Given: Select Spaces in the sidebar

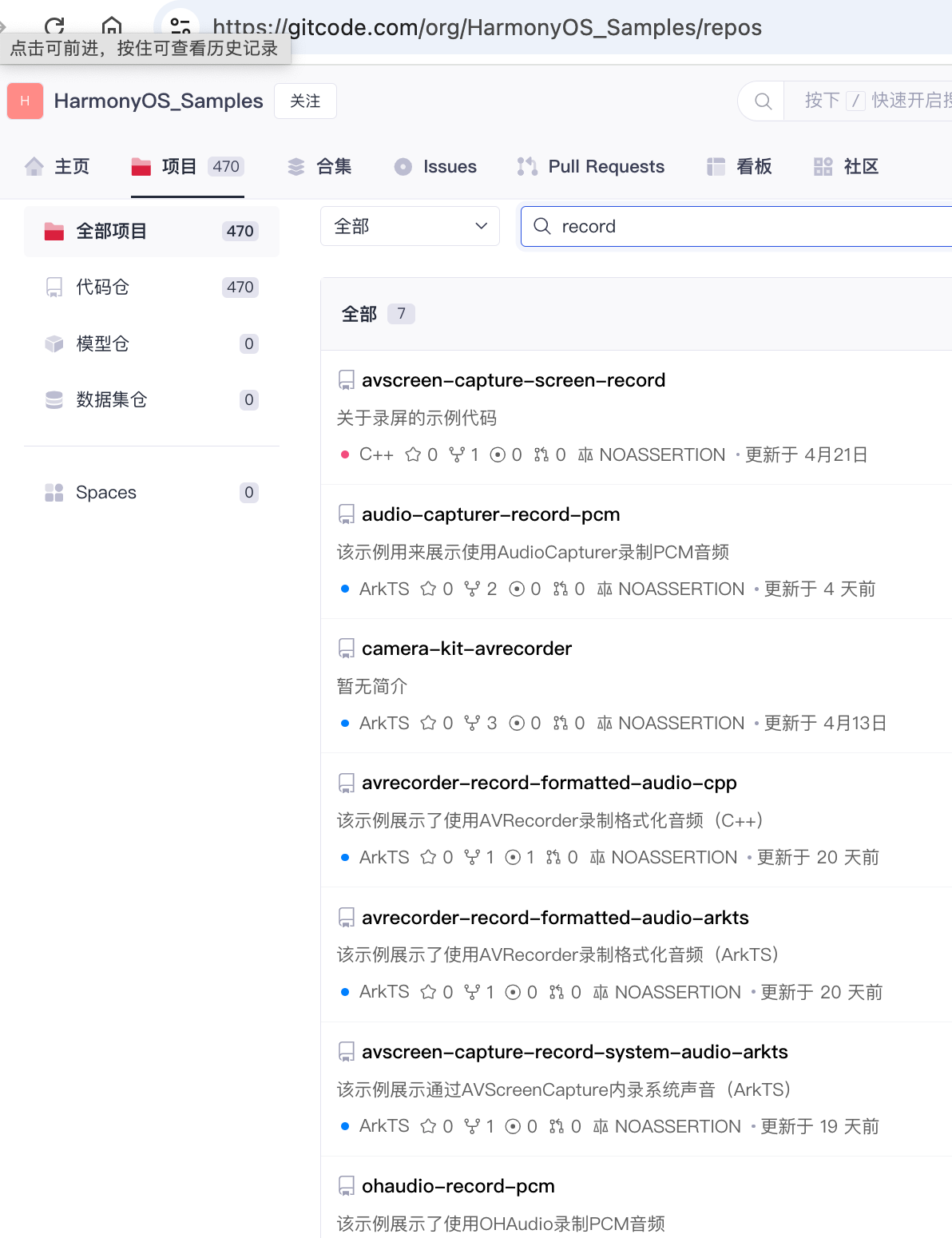Looking at the screenshot, I should tap(152, 493).
